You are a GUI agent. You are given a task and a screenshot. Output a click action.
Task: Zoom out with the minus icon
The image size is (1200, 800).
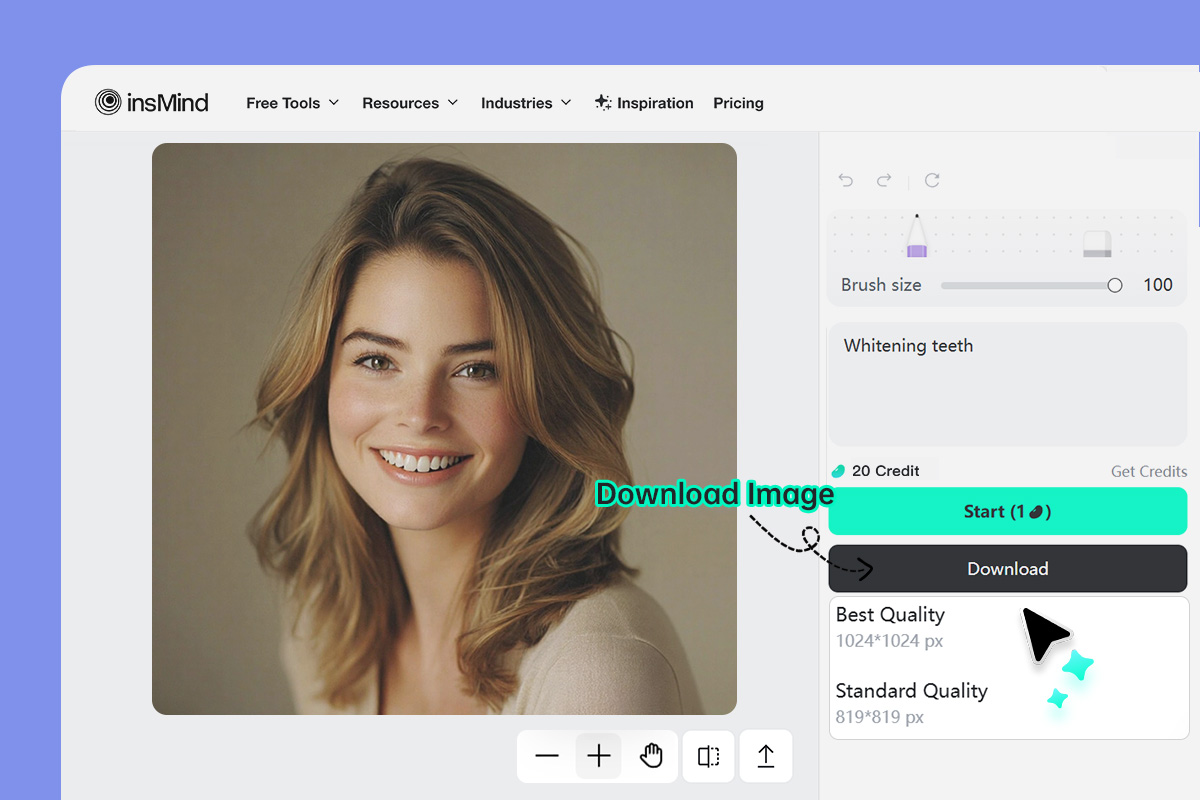pos(547,756)
